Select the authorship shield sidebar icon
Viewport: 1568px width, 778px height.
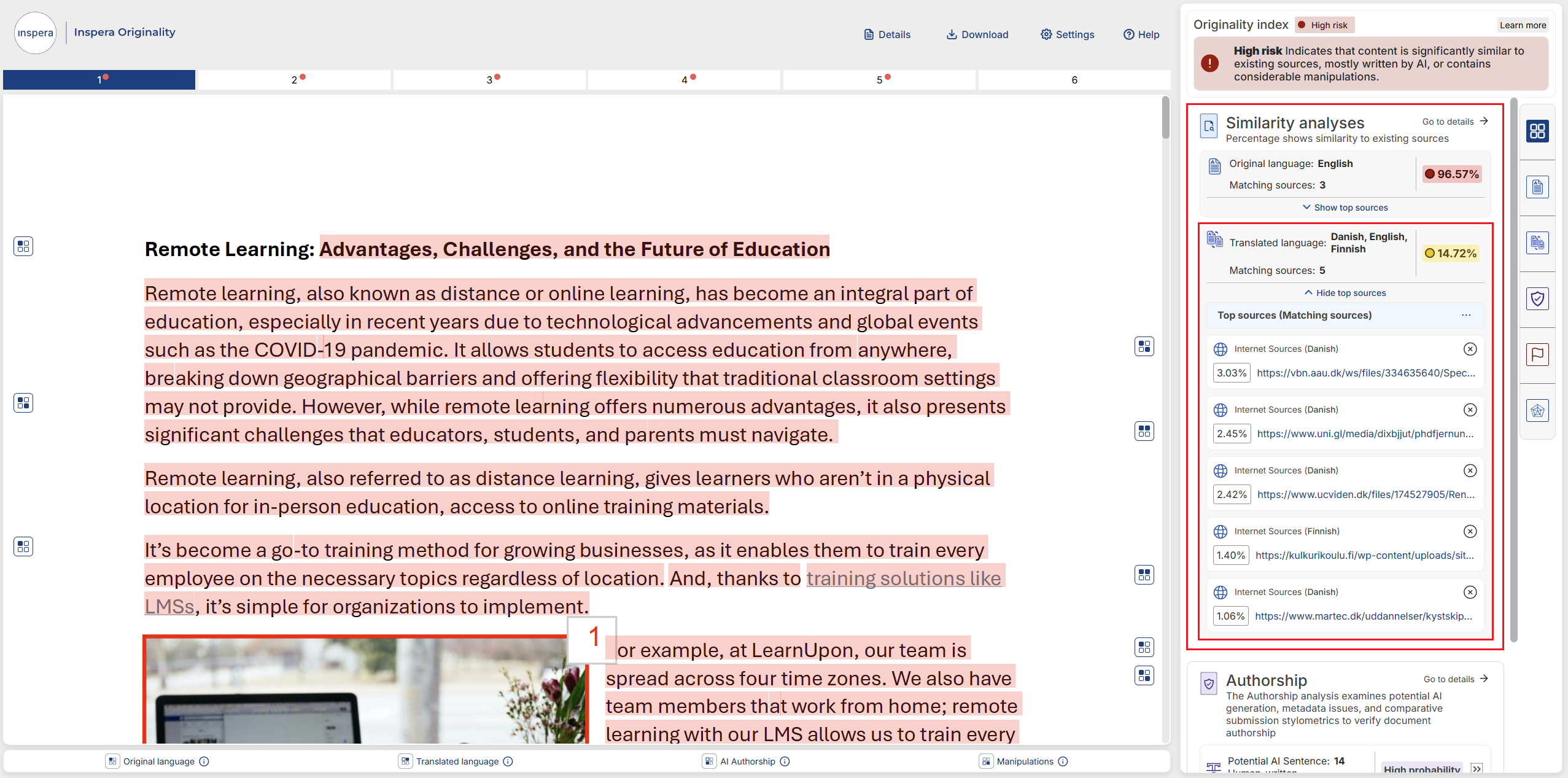coord(1537,298)
